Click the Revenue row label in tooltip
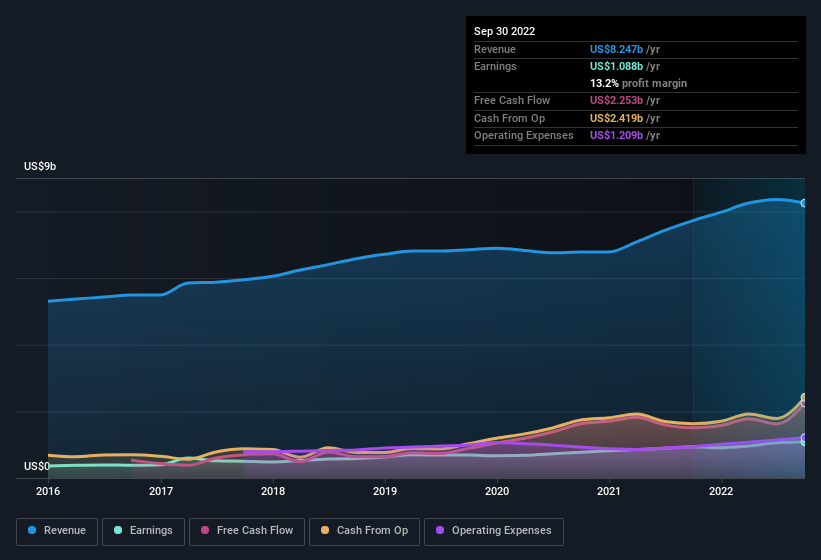Viewport: 821px width, 560px height. pos(495,49)
